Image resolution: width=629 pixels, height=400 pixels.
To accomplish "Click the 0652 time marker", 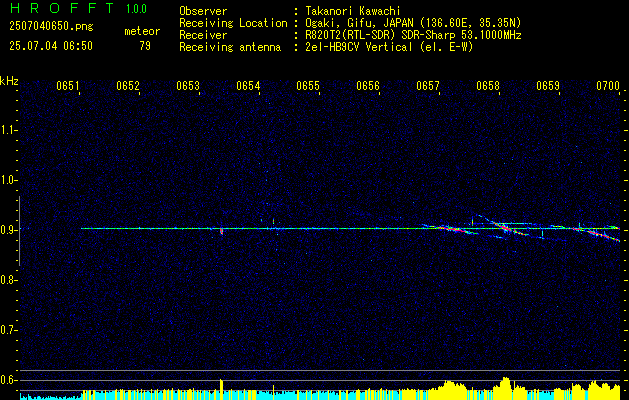I will [128, 86].
